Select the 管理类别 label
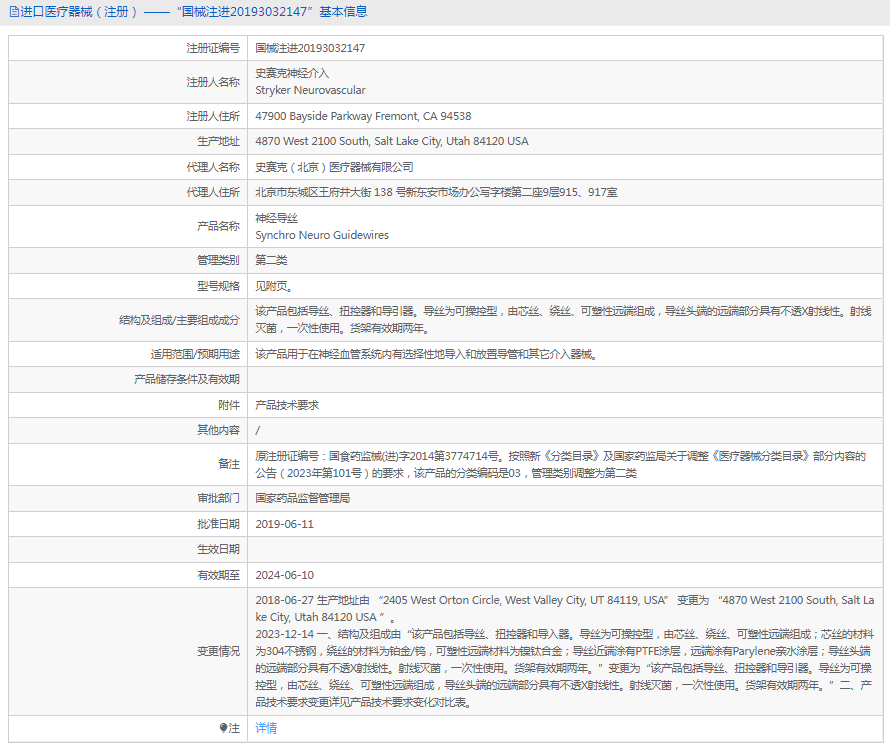The image size is (890, 751). click(x=219, y=261)
